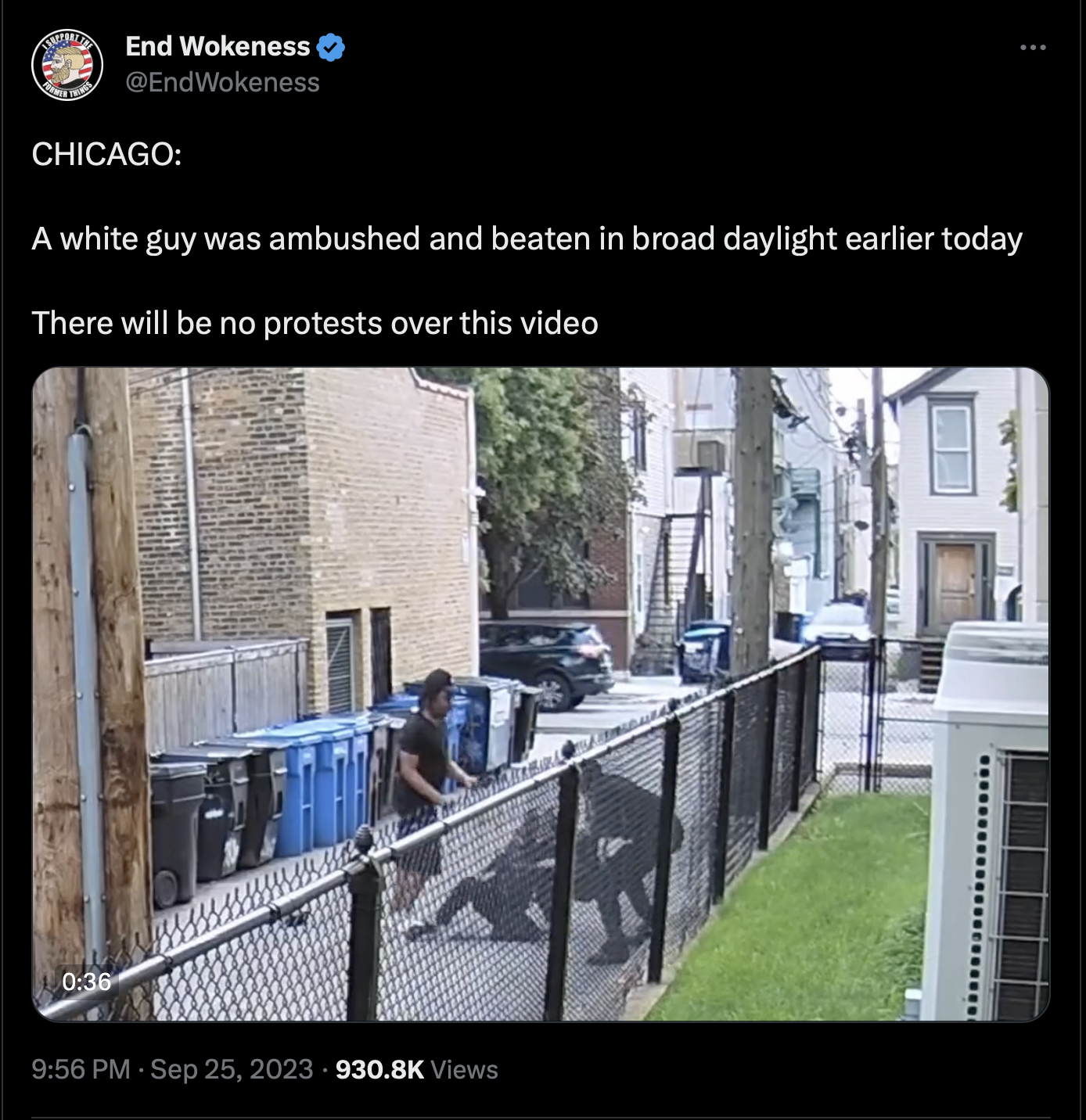This screenshot has width=1086, height=1120.
Task: Click the white house door in video
Action: pos(955,584)
